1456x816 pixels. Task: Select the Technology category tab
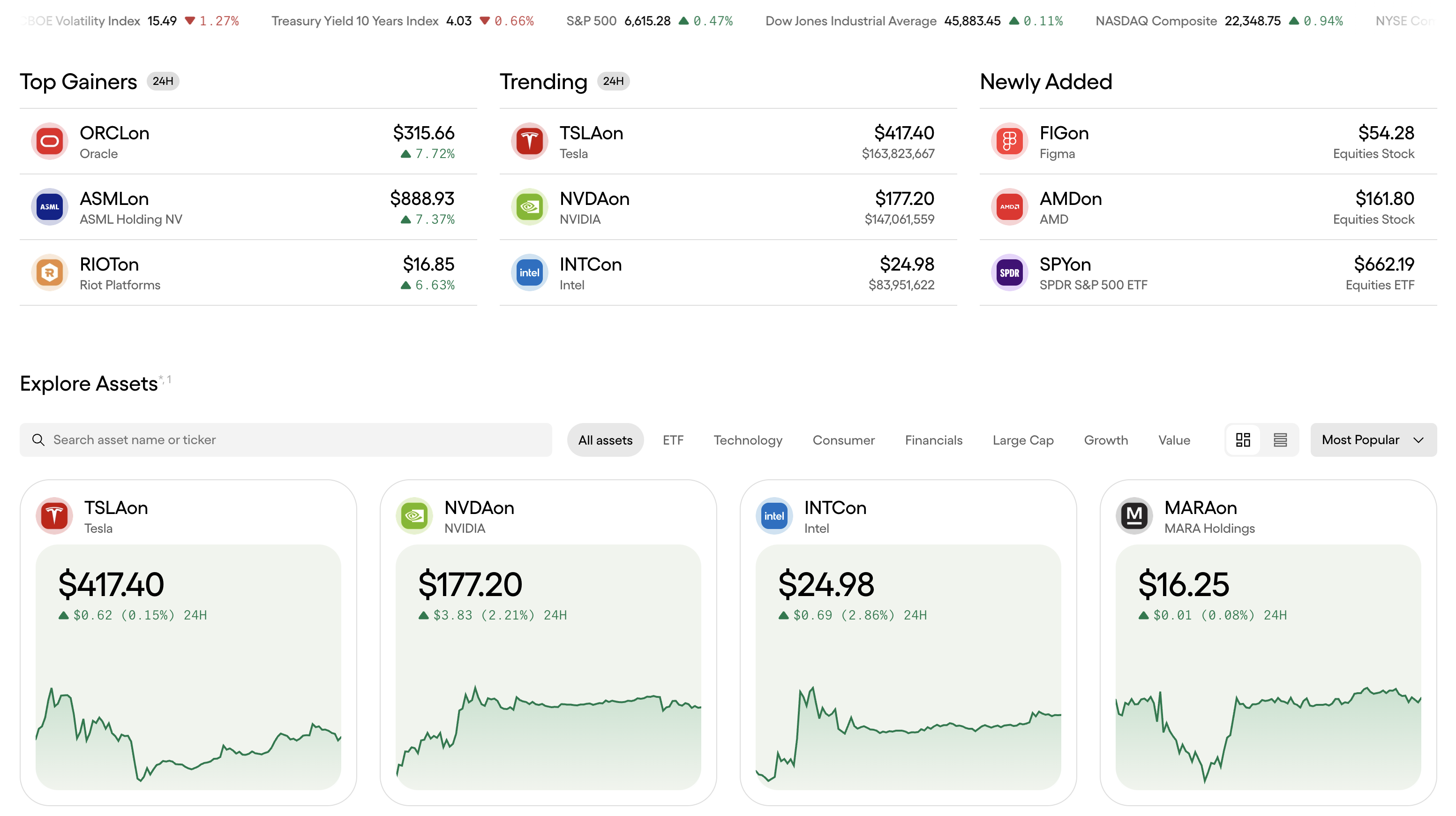pyautogui.click(x=747, y=440)
